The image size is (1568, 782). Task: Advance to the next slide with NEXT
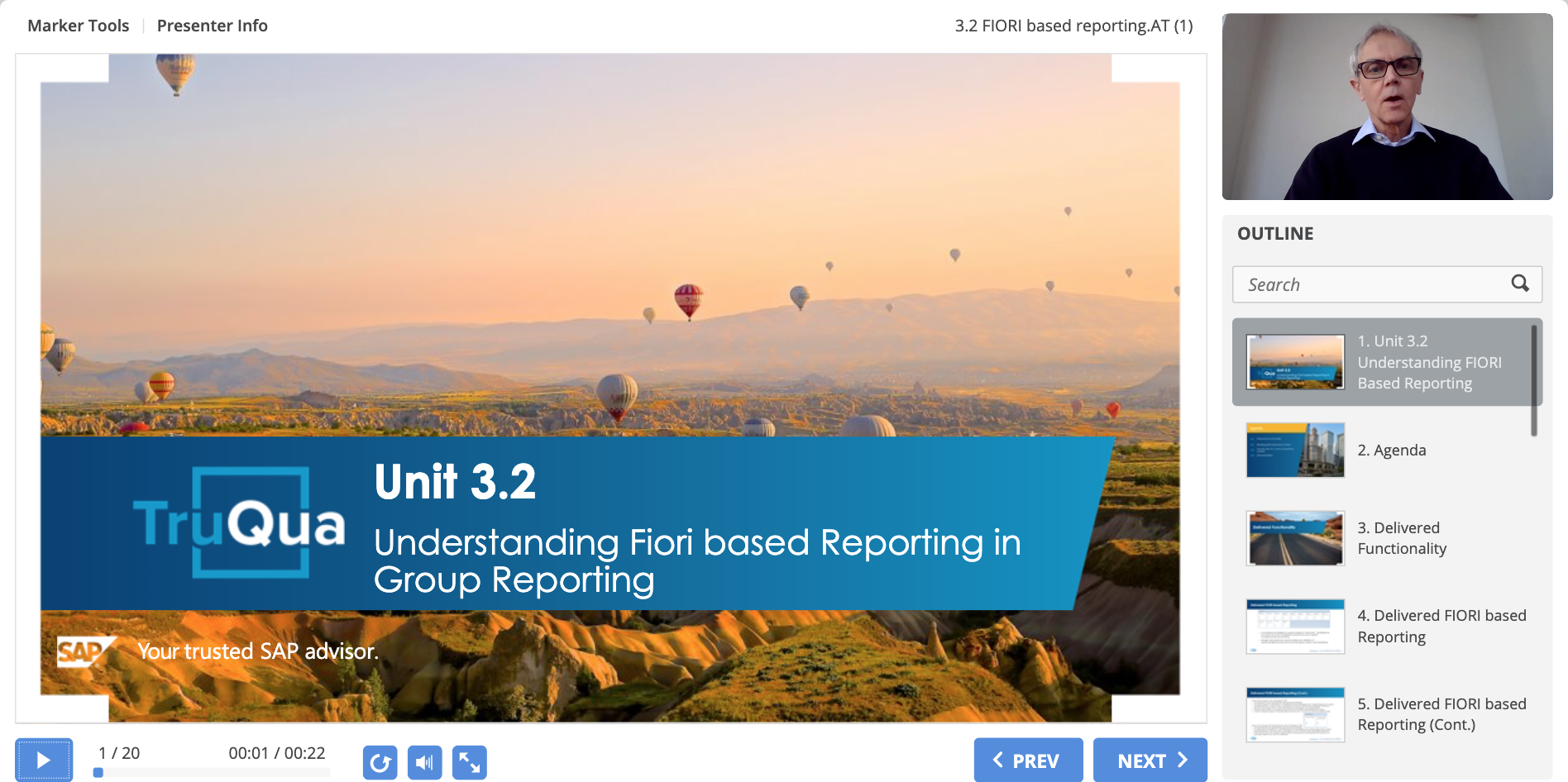click(1150, 760)
